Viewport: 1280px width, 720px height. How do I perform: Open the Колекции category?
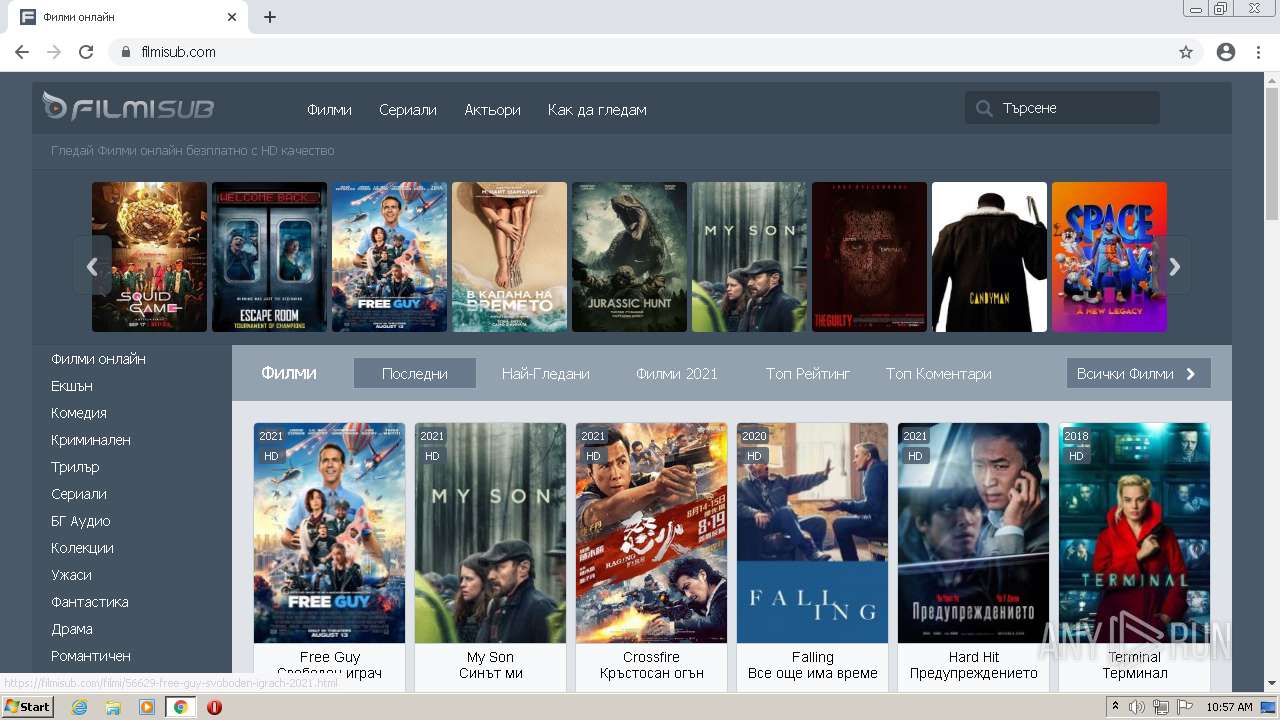(x=82, y=548)
